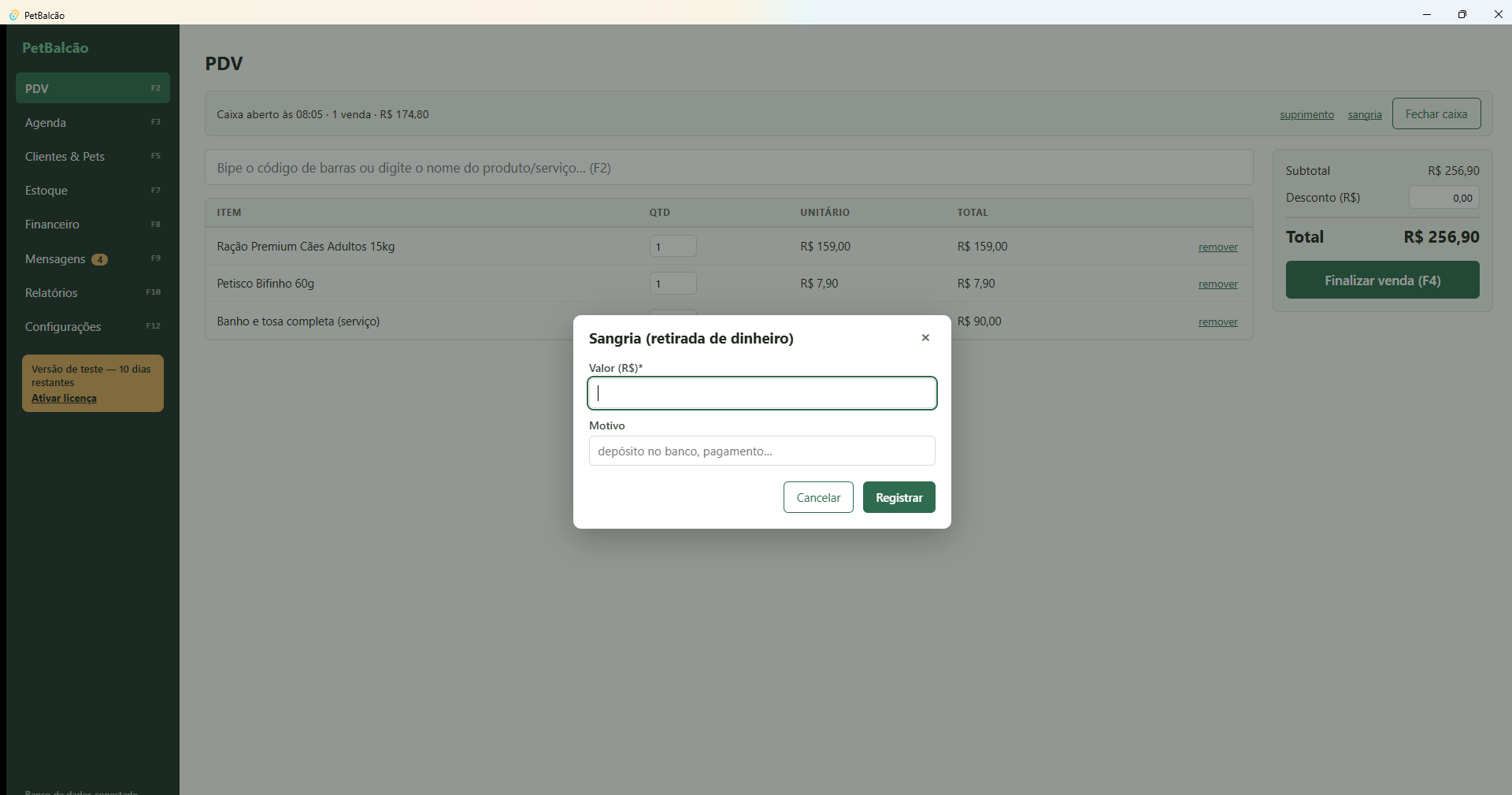
Task: Open the Financeiro section
Action: coord(93,225)
